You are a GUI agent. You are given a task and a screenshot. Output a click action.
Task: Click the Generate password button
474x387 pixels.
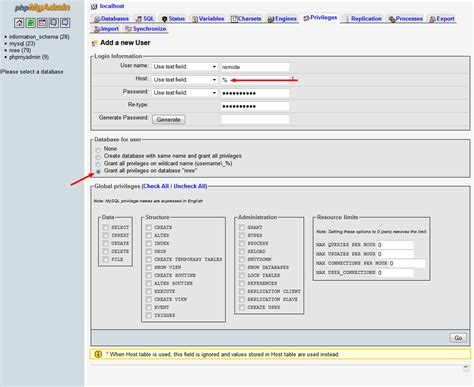(169, 119)
